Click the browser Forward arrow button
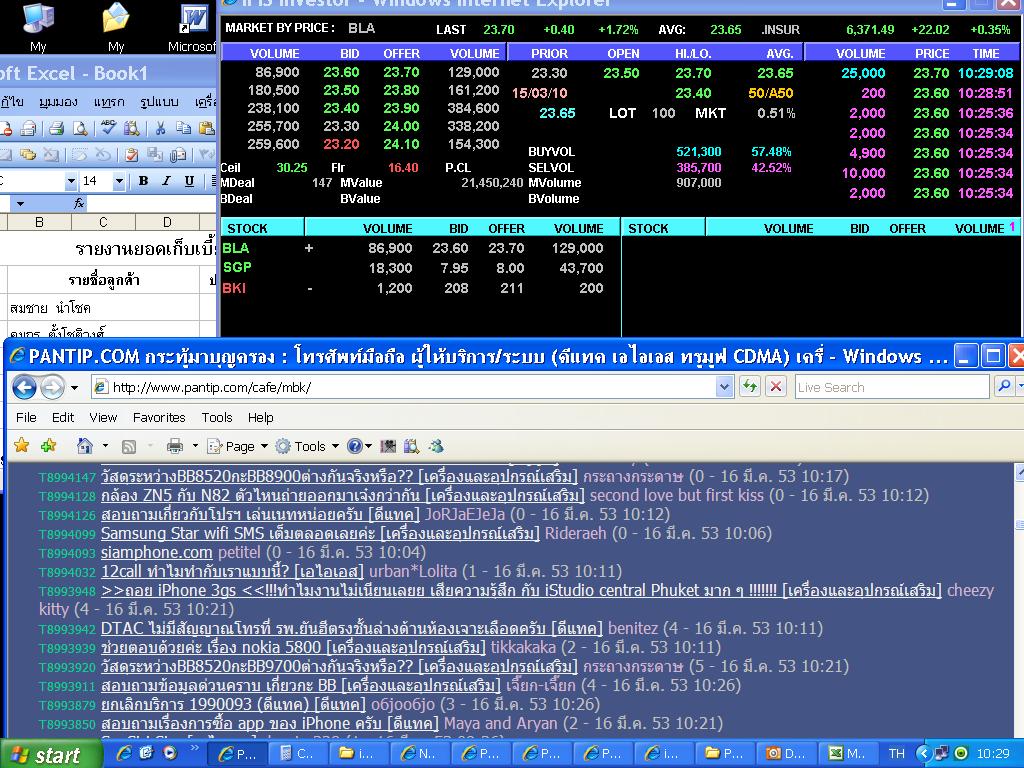The width and height of the screenshot is (1024, 768). (52, 387)
